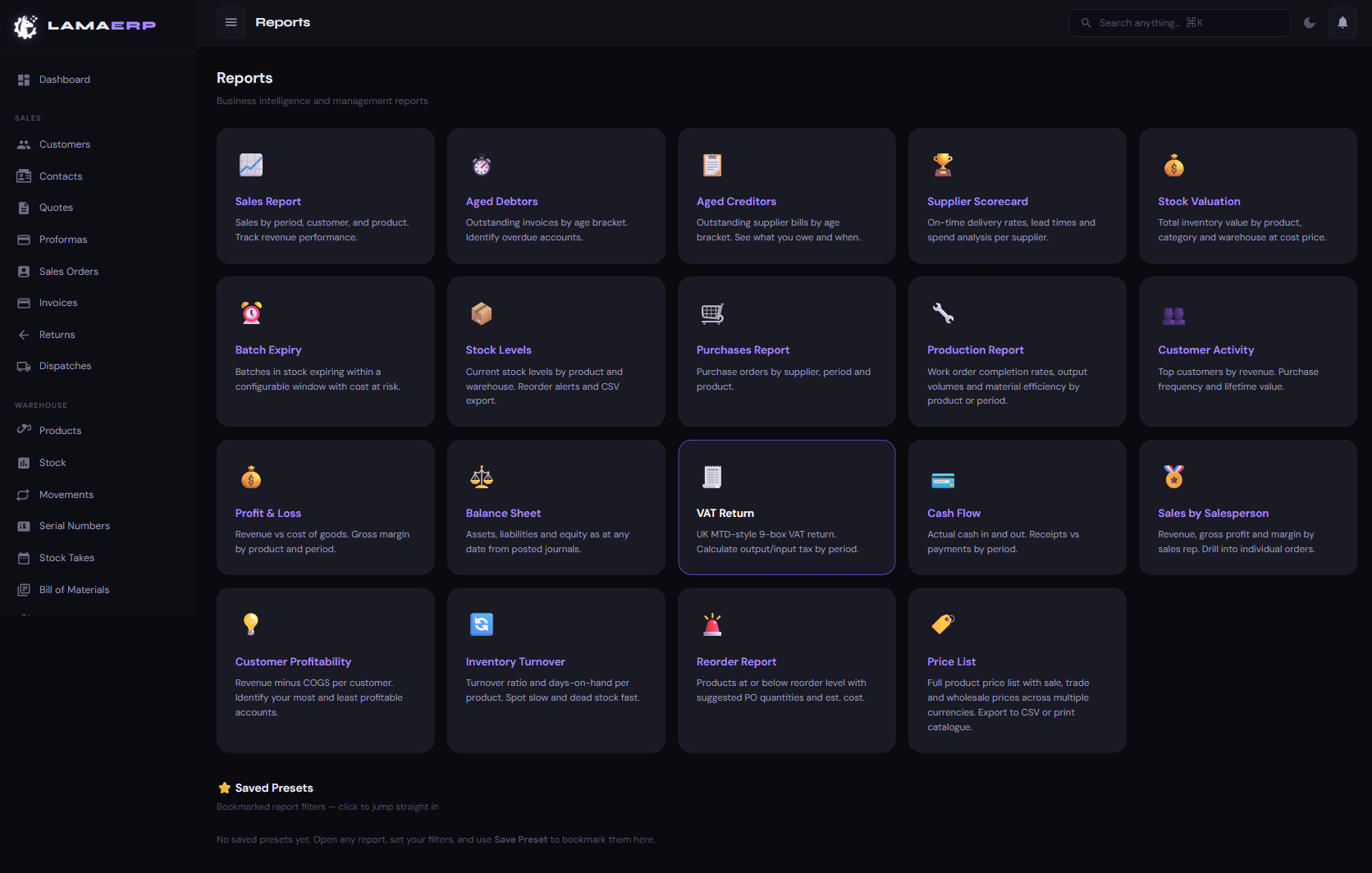Click the LamaERP logo
This screenshot has width=1372, height=873.
85,25
